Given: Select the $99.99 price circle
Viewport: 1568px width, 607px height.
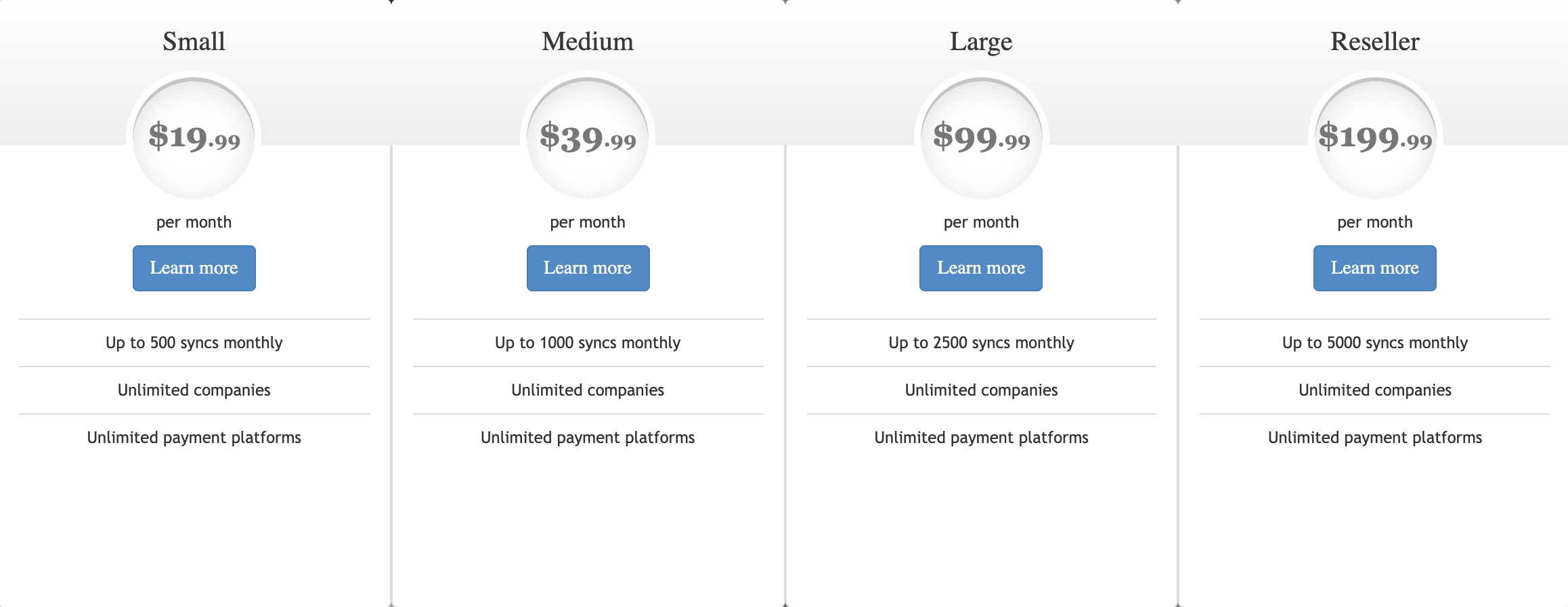Looking at the screenshot, I should point(982,138).
